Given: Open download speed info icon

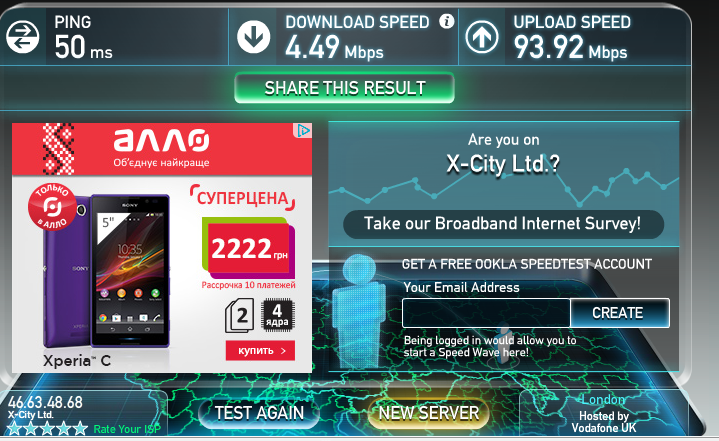Looking at the screenshot, I should pyautogui.click(x=446, y=21).
